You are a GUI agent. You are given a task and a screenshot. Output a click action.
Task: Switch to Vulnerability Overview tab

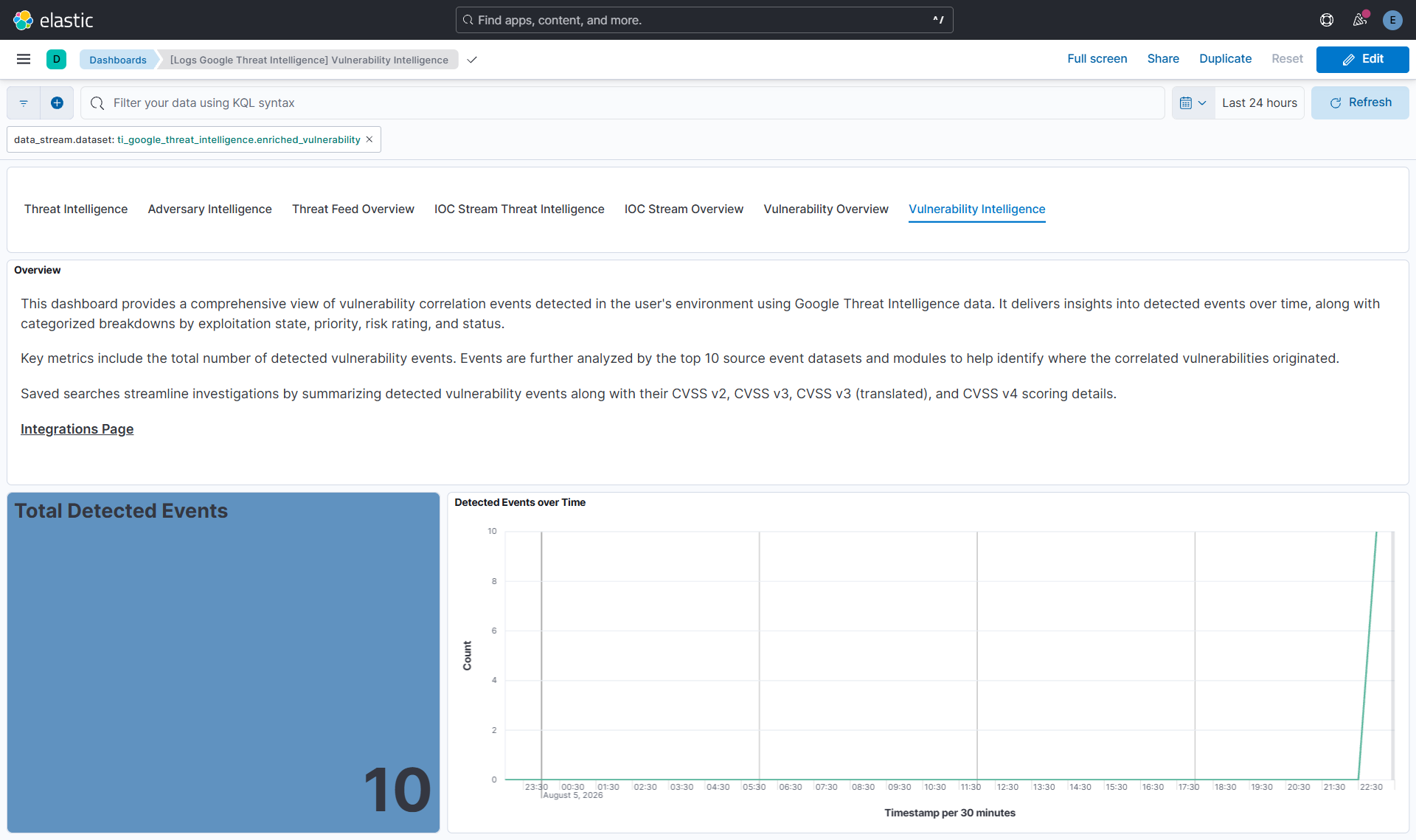point(826,209)
